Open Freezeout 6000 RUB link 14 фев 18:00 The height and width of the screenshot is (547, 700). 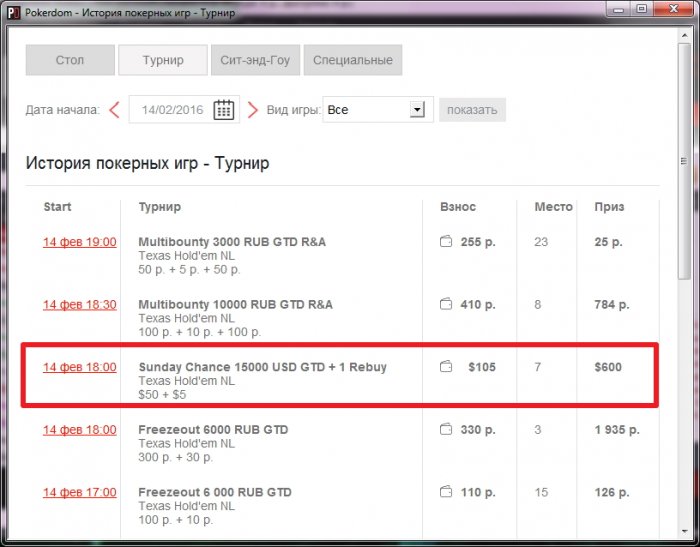(x=79, y=430)
